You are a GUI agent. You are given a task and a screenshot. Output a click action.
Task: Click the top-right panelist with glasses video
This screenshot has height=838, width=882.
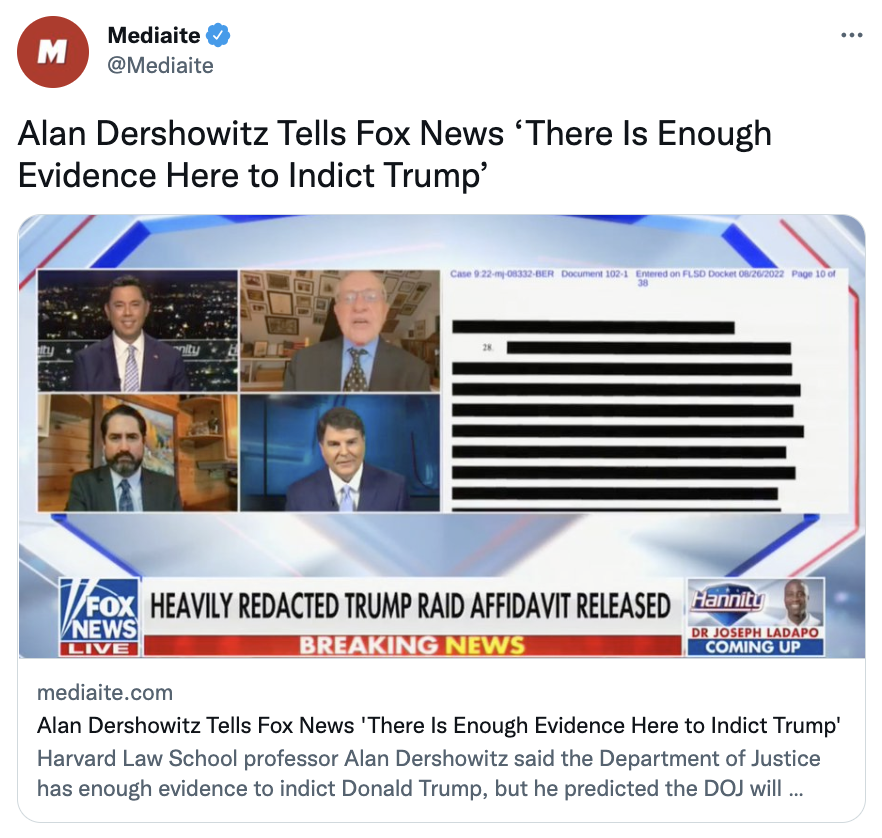[x=340, y=331]
